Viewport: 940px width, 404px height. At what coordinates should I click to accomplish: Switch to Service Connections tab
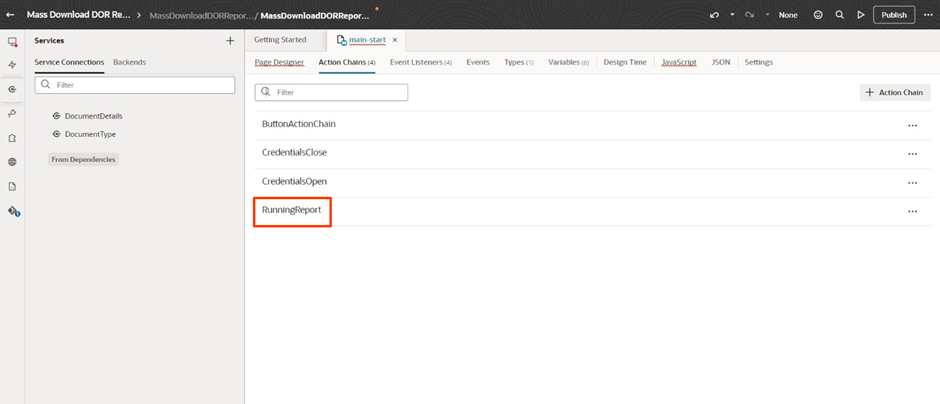[x=69, y=62]
